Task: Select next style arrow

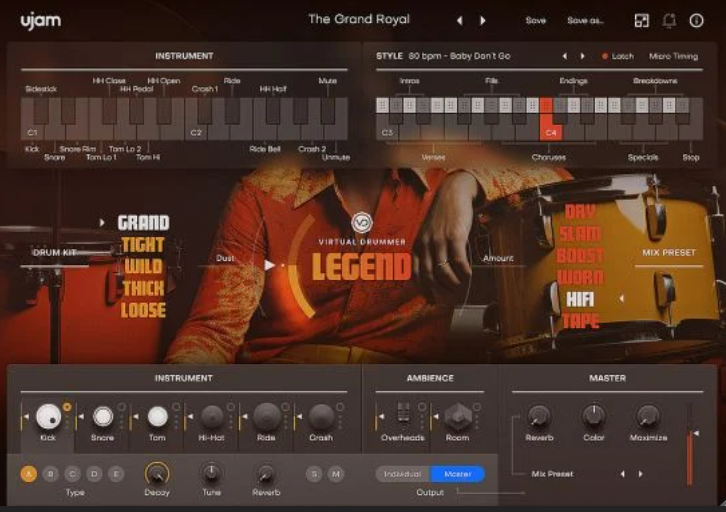Action: pyautogui.click(x=582, y=56)
